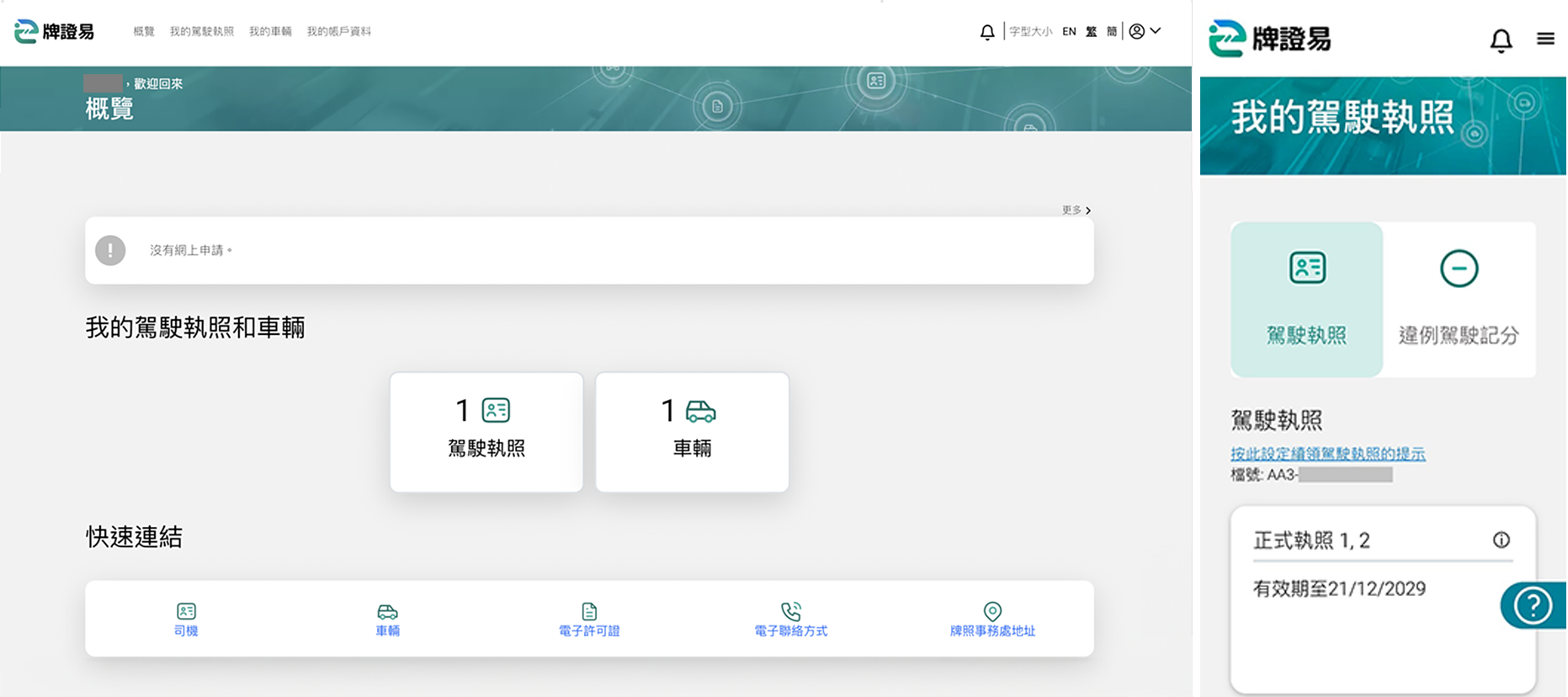Select the 駕駛執照 tab in mobile view
1568x697 pixels.
(1306, 299)
